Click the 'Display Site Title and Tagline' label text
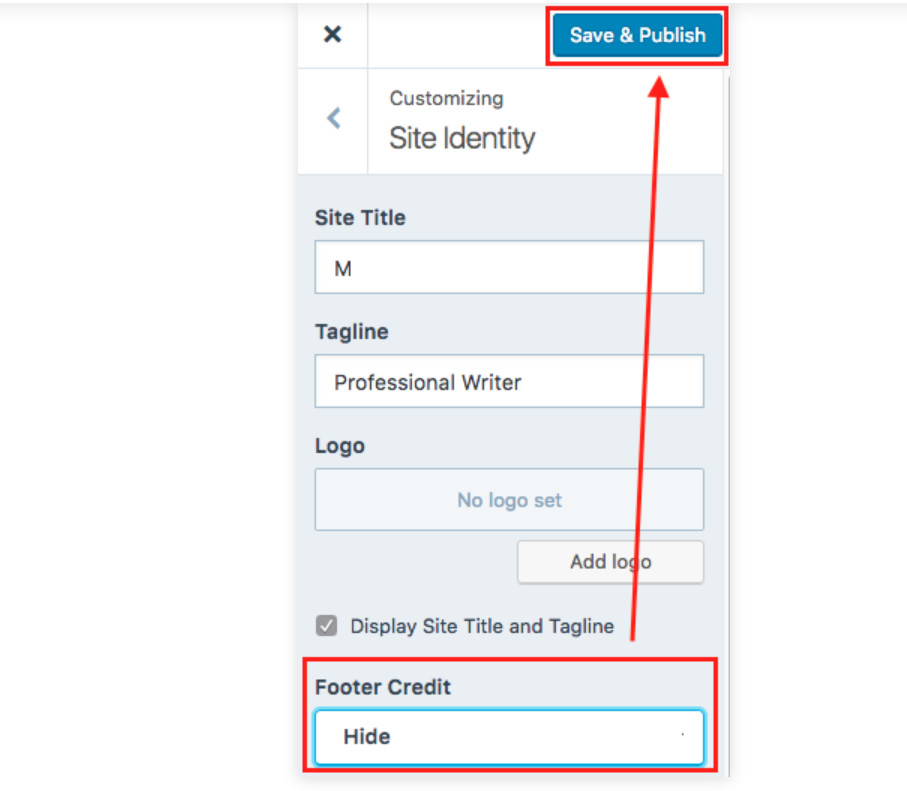The image size is (907, 791). click(x=482, y=627)
